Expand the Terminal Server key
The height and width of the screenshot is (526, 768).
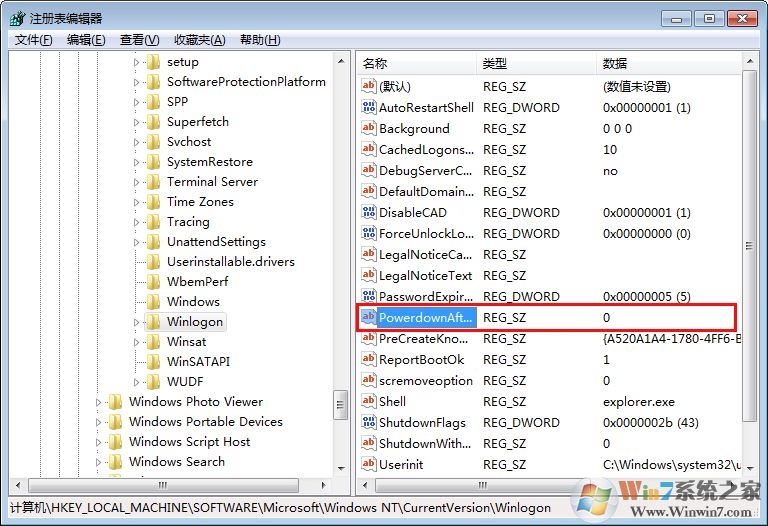pyautogui.click(x=137, y=182)
